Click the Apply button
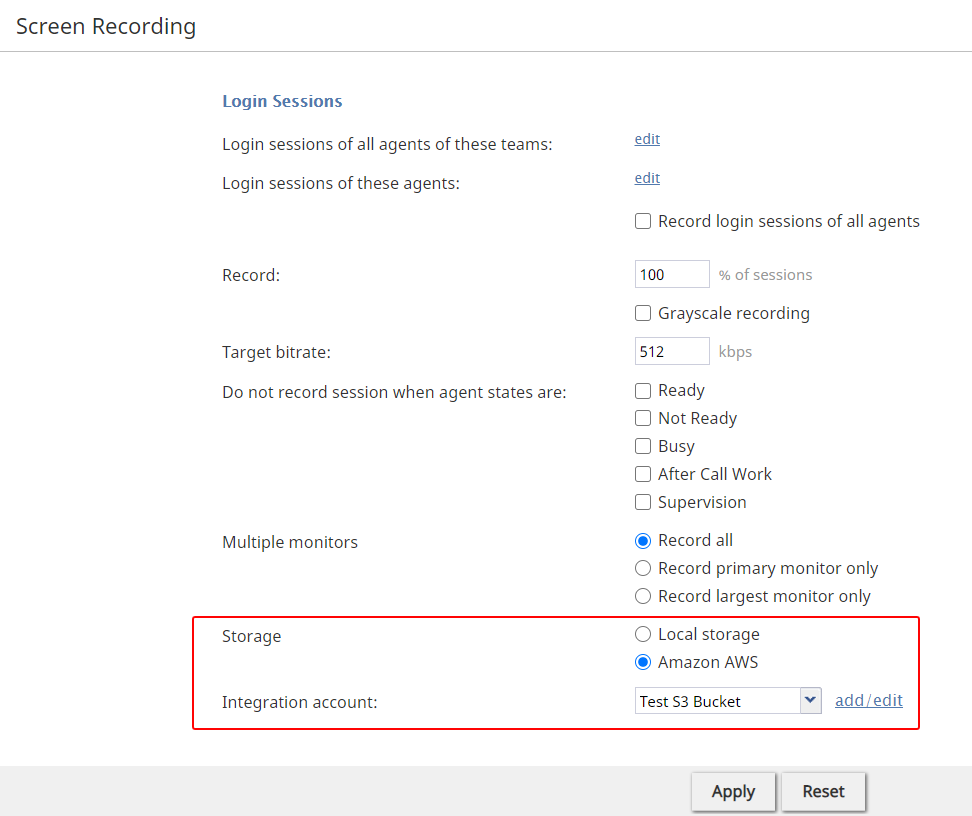Screen dimensions: 972x816 (733, 792)
